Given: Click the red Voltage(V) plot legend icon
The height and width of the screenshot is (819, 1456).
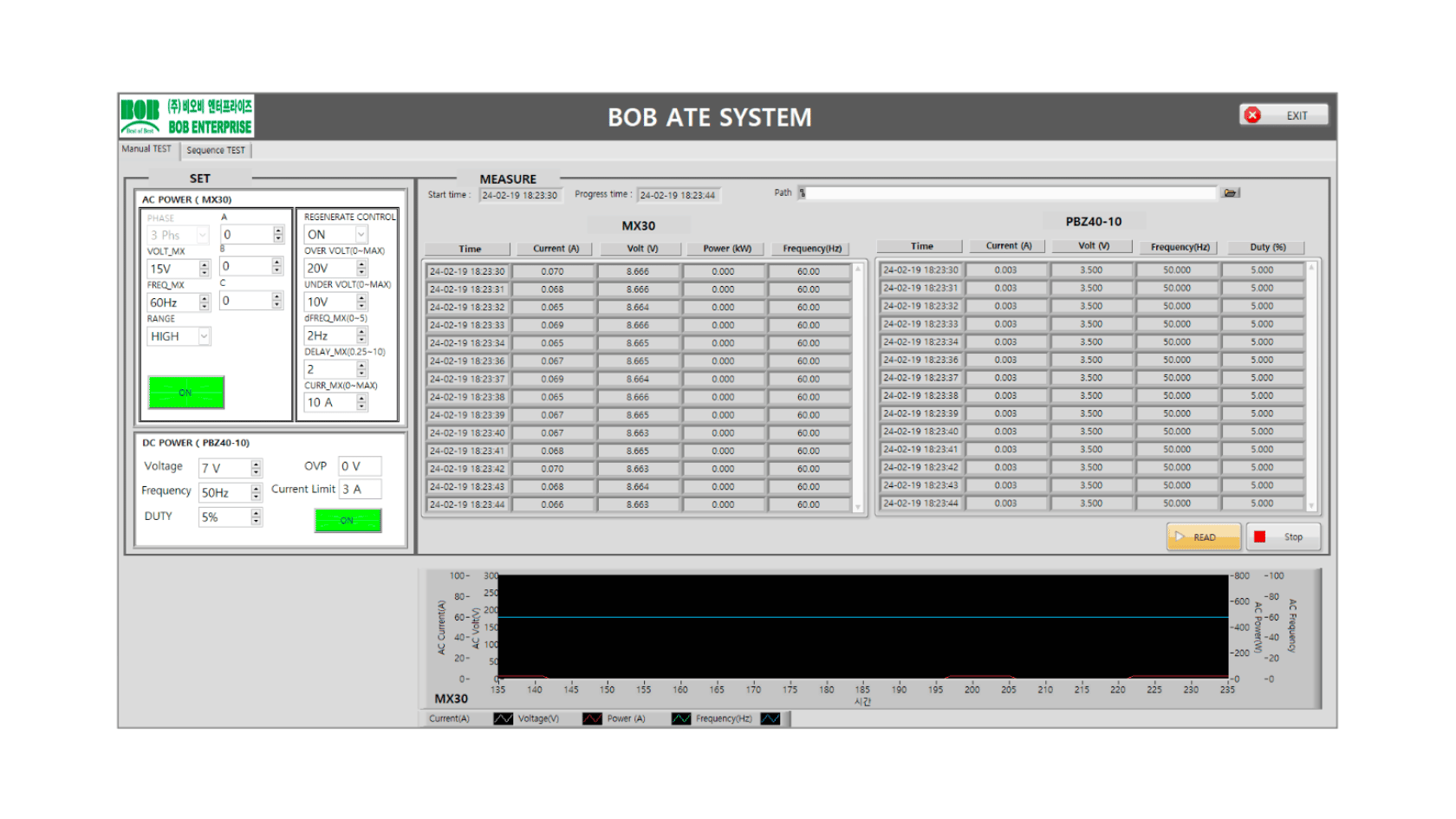Looking at the screenshot, I should point(592,718).
